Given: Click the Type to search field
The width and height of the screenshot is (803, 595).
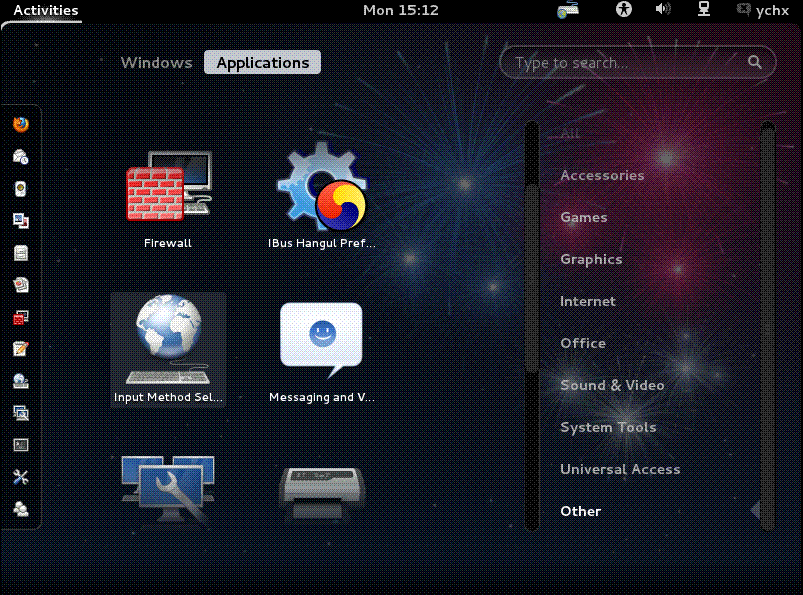Looking at the screenshot, I should click(628, 62).
